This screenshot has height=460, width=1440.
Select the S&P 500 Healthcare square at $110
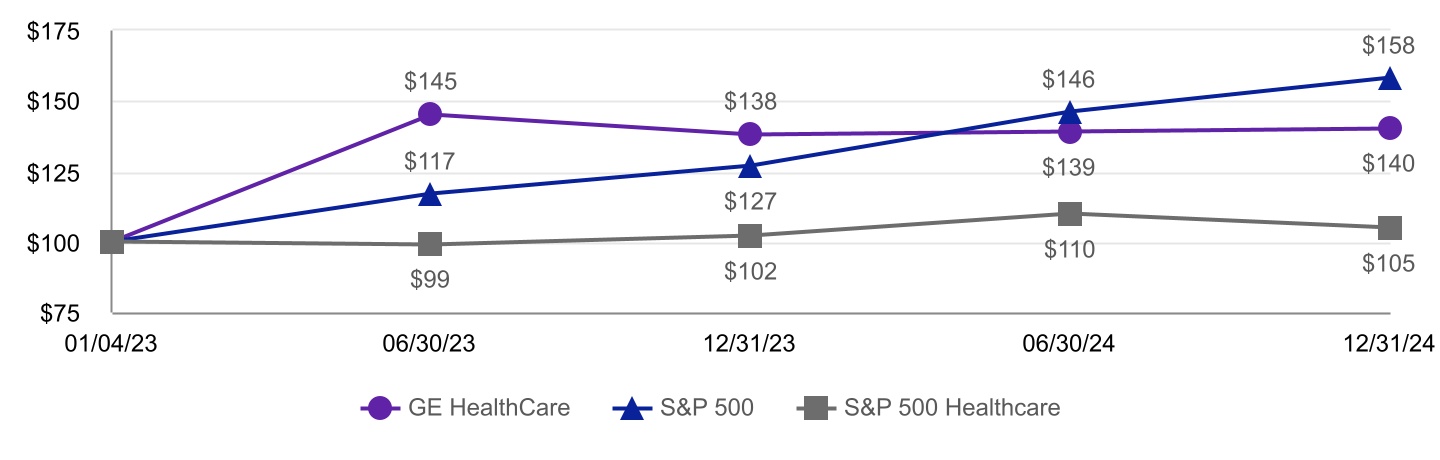(x=1070, y=213)
